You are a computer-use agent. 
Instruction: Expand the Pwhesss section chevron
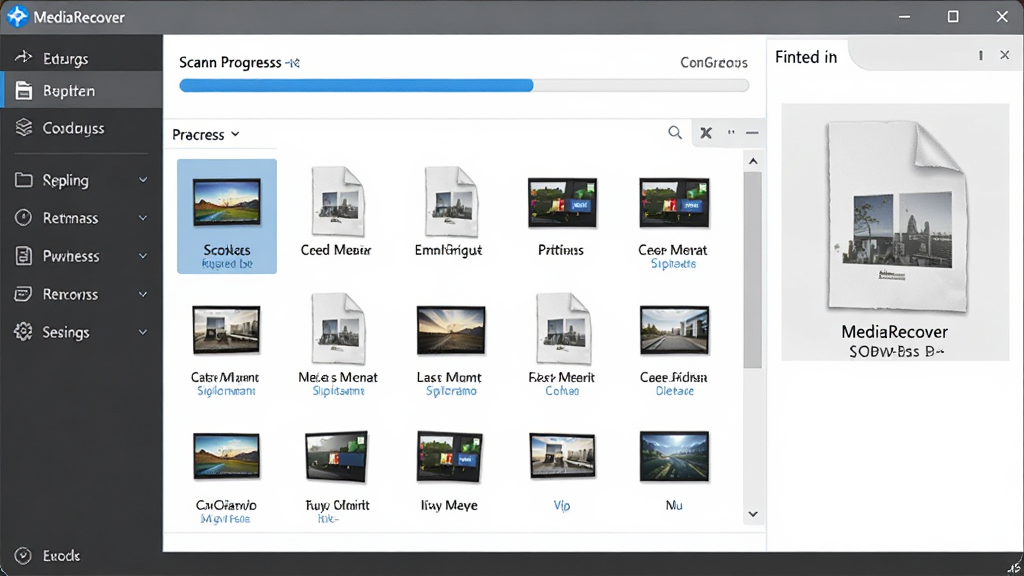click(x=143, y=256)
